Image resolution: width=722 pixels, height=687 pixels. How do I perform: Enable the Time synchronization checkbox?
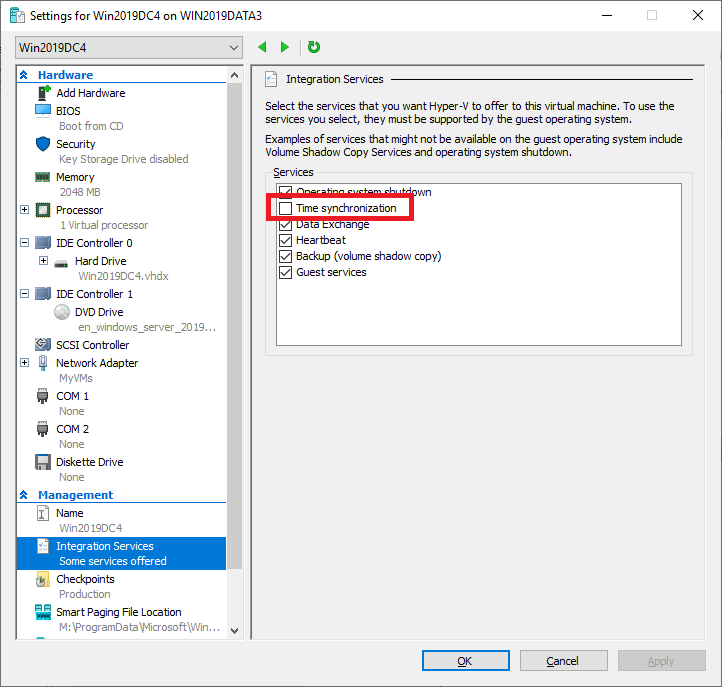tap(285, 208)
